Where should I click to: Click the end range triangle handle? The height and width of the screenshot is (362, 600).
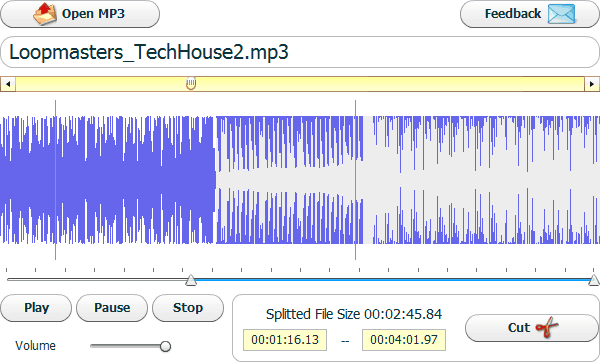tap(594, 280)
